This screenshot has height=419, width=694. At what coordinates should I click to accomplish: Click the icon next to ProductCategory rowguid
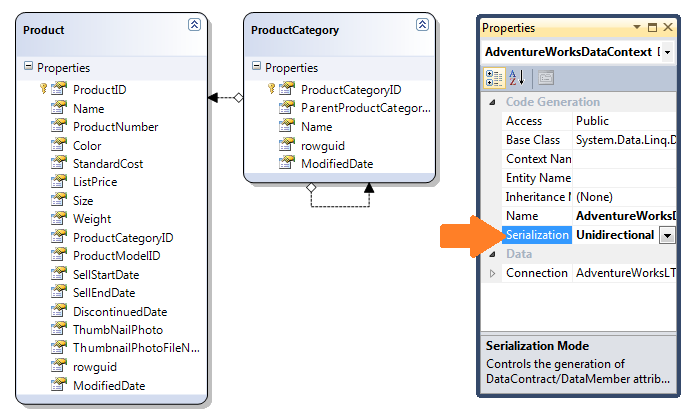click(x=287, y=145)
